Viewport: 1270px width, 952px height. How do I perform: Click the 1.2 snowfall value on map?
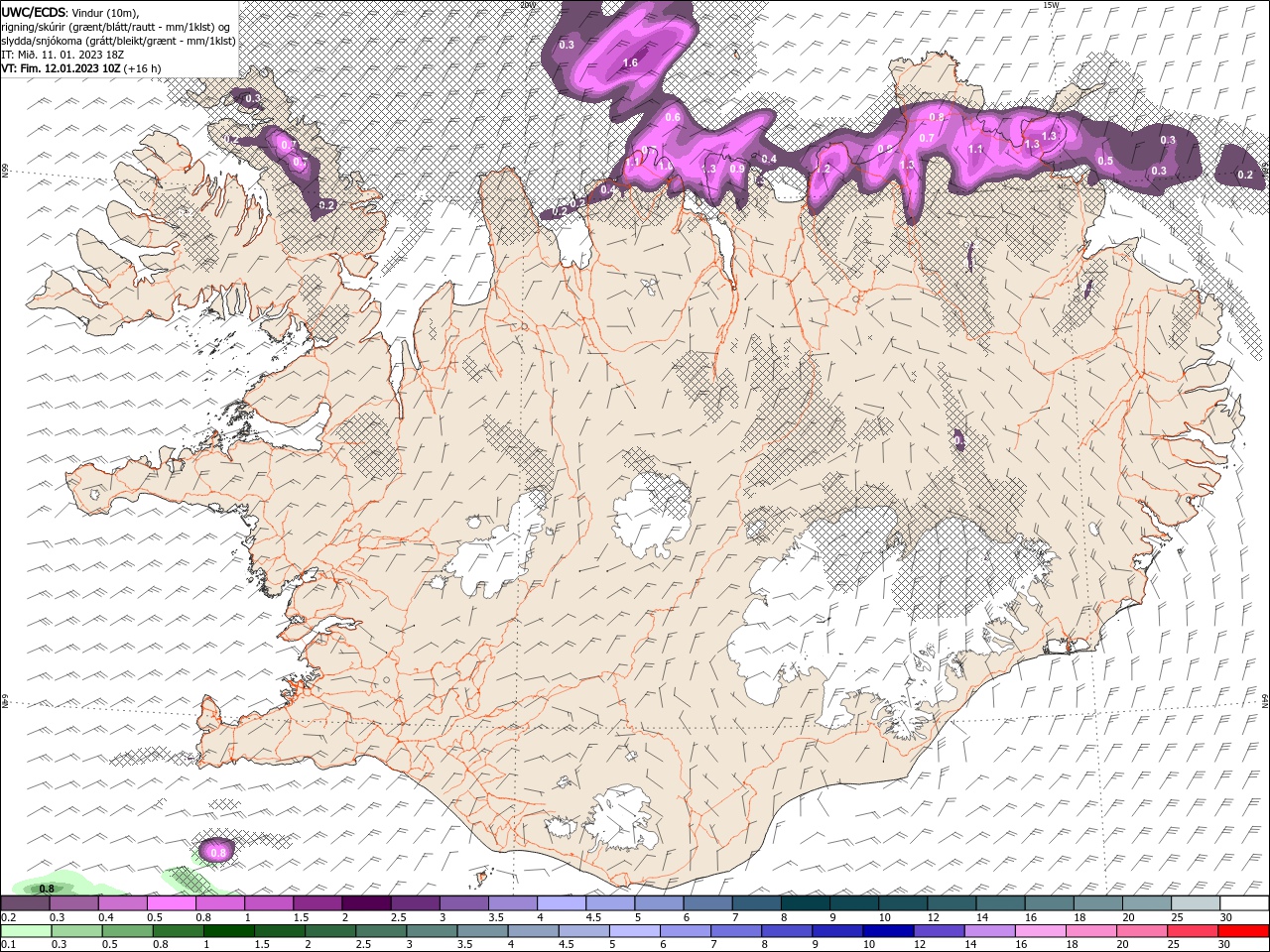[822, 169]
